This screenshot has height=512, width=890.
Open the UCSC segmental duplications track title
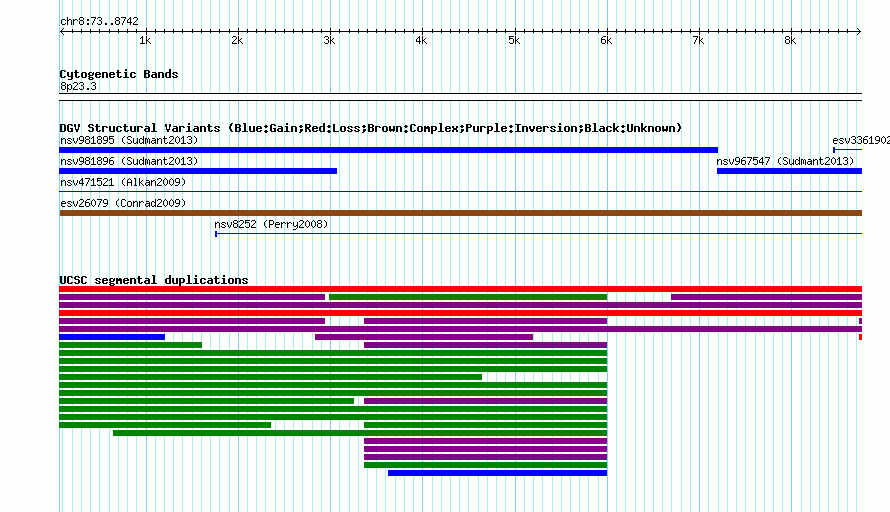pos(154,280)
